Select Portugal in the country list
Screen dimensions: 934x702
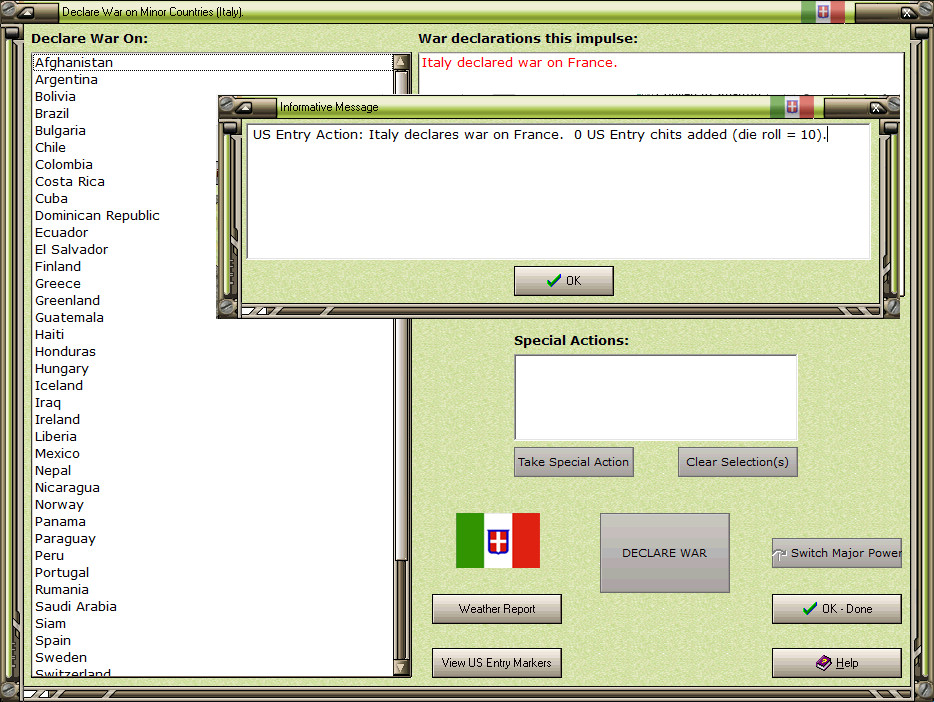coord(213,573)
